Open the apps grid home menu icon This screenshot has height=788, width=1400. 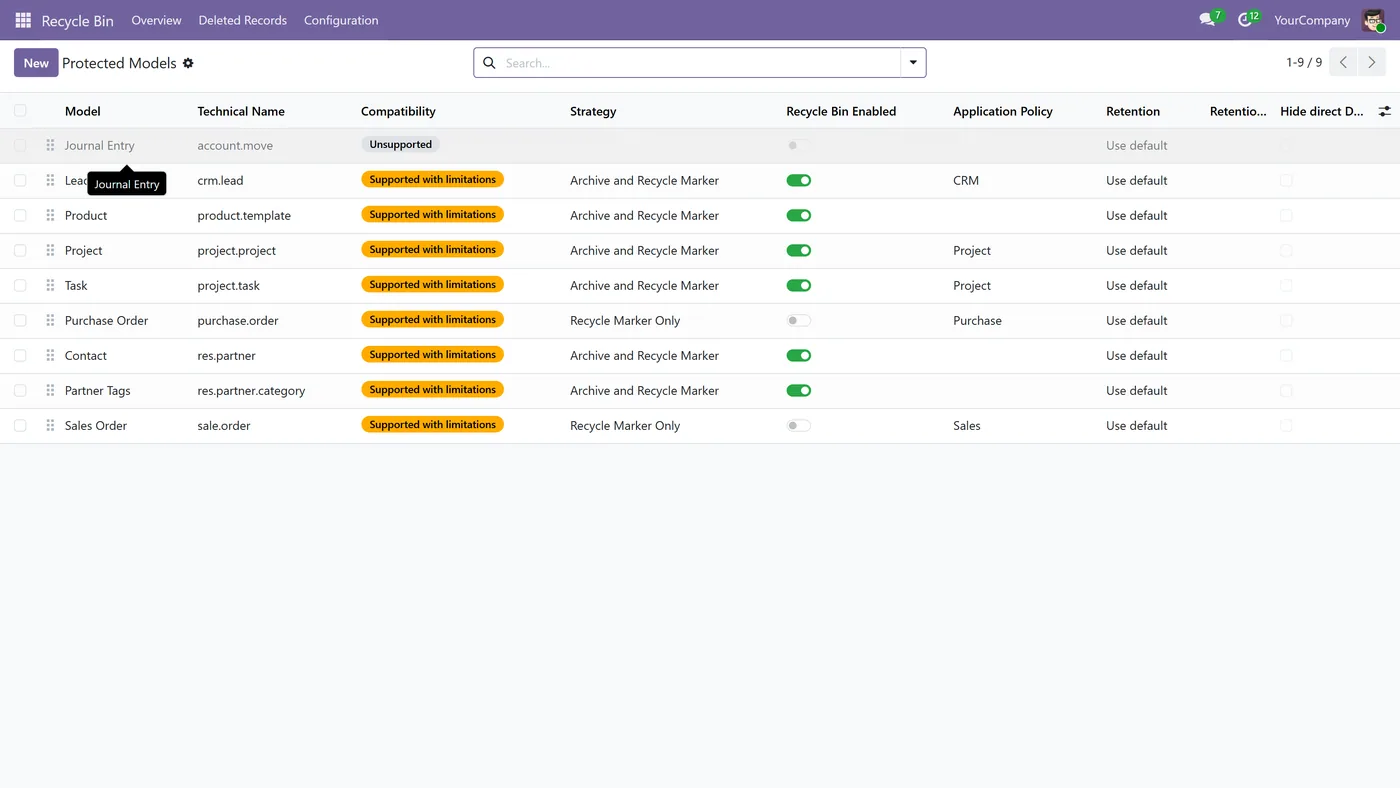click(23, 20)
